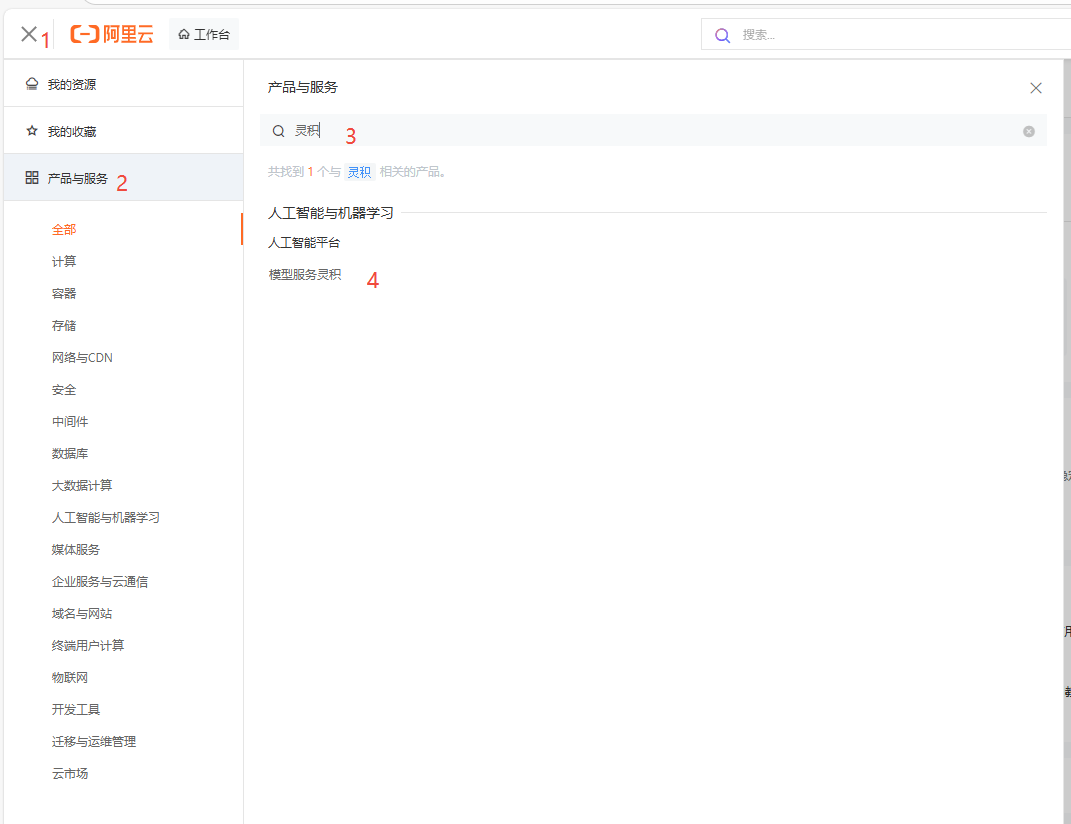Select the 域名与网站 category
1071x824 pixels.
[82, 614]
